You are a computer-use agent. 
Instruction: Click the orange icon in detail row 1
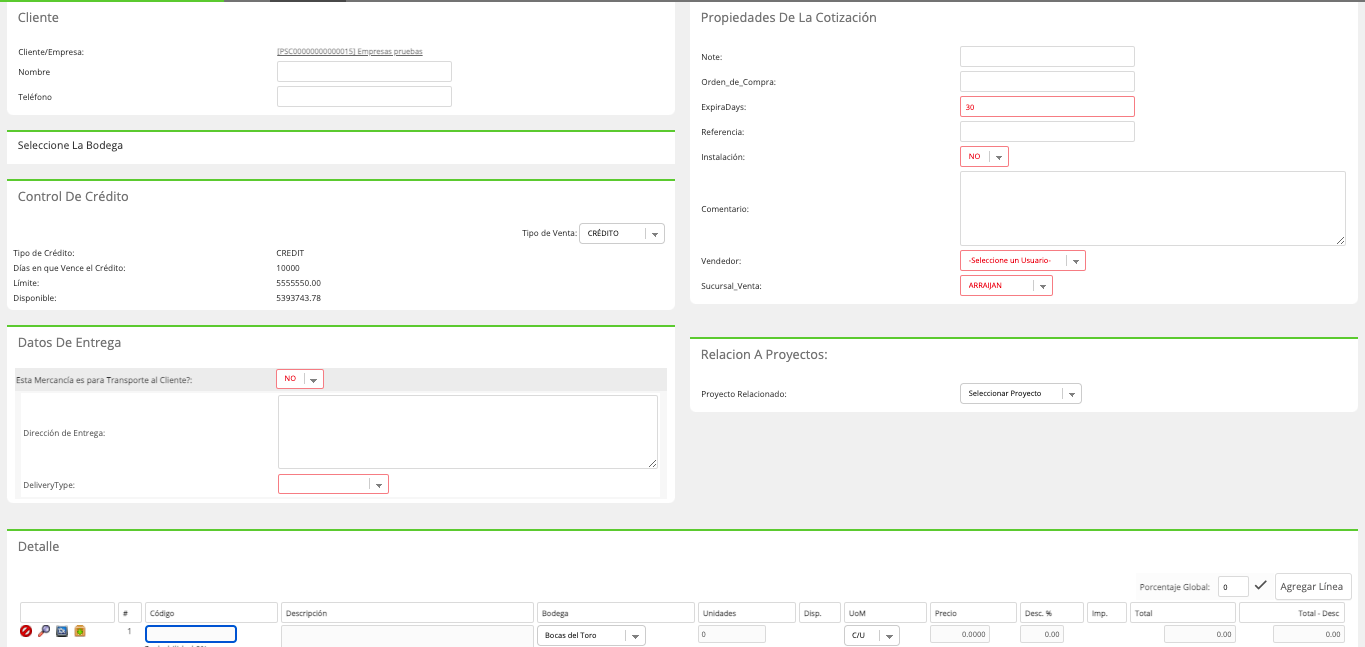80,631
